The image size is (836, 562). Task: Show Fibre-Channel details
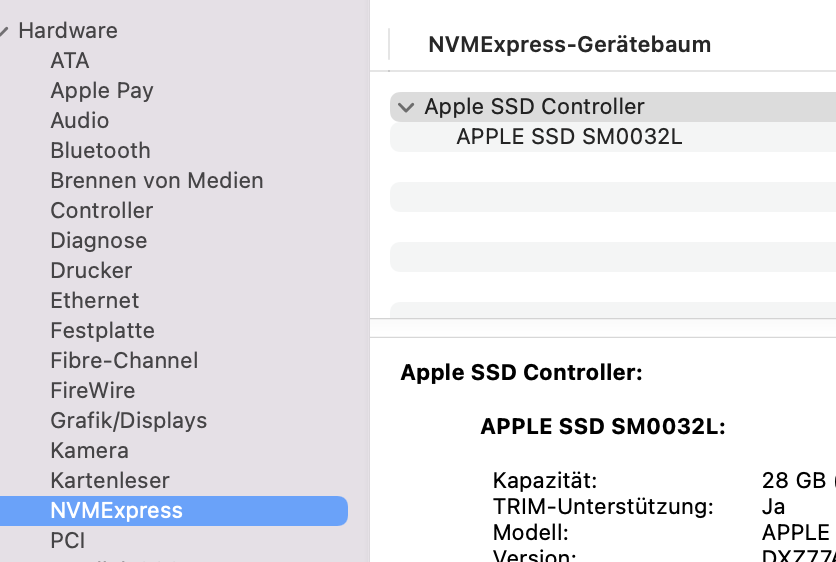click(x=124, y=361)
